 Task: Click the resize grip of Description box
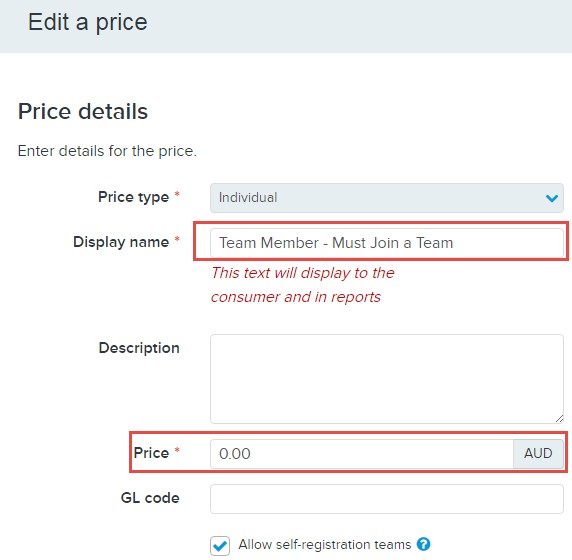click(559, 419)
